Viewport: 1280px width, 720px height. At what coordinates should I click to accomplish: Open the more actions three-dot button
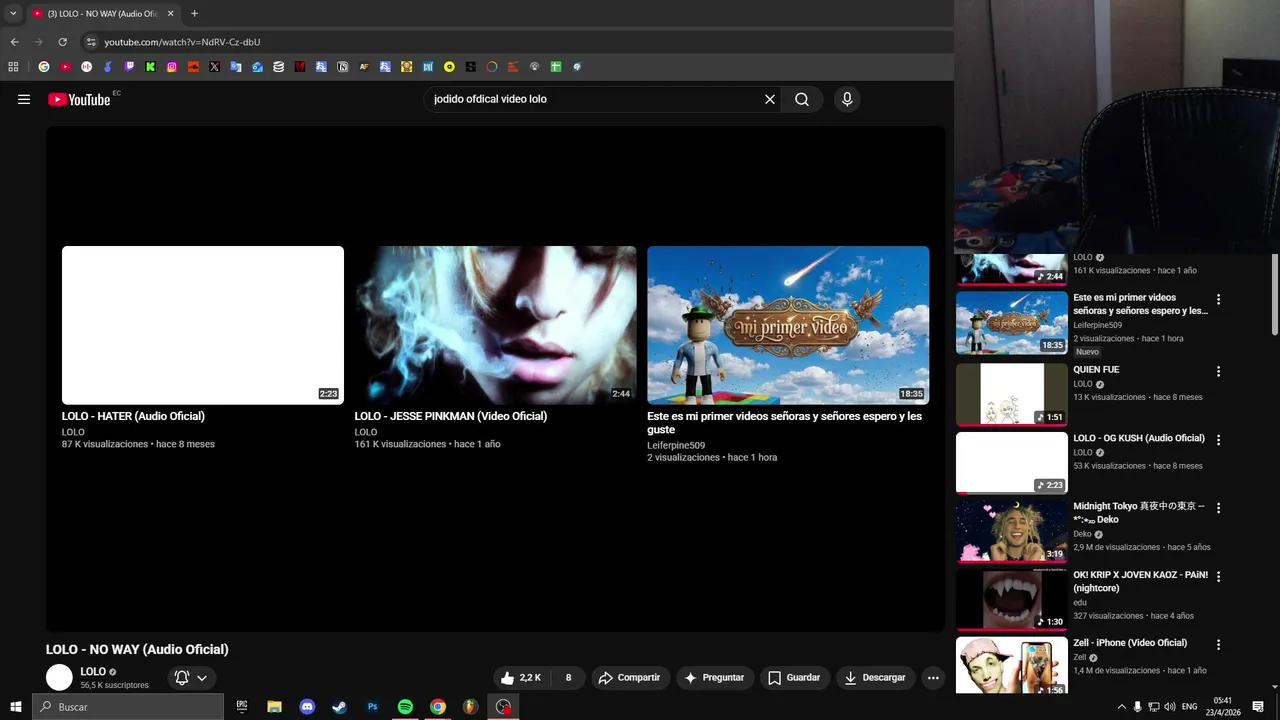(933, 677)
